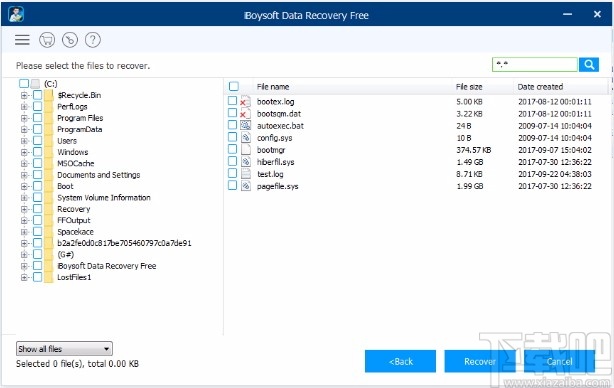Select iBoysoft Data Recovery Free folder
This screenshot has height=388, width=614.
coord(107,266)
